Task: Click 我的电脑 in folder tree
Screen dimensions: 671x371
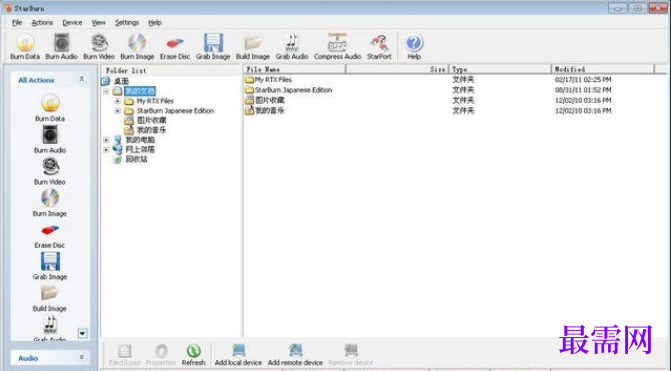Action: pyautogui.click(x=140, y=140)
